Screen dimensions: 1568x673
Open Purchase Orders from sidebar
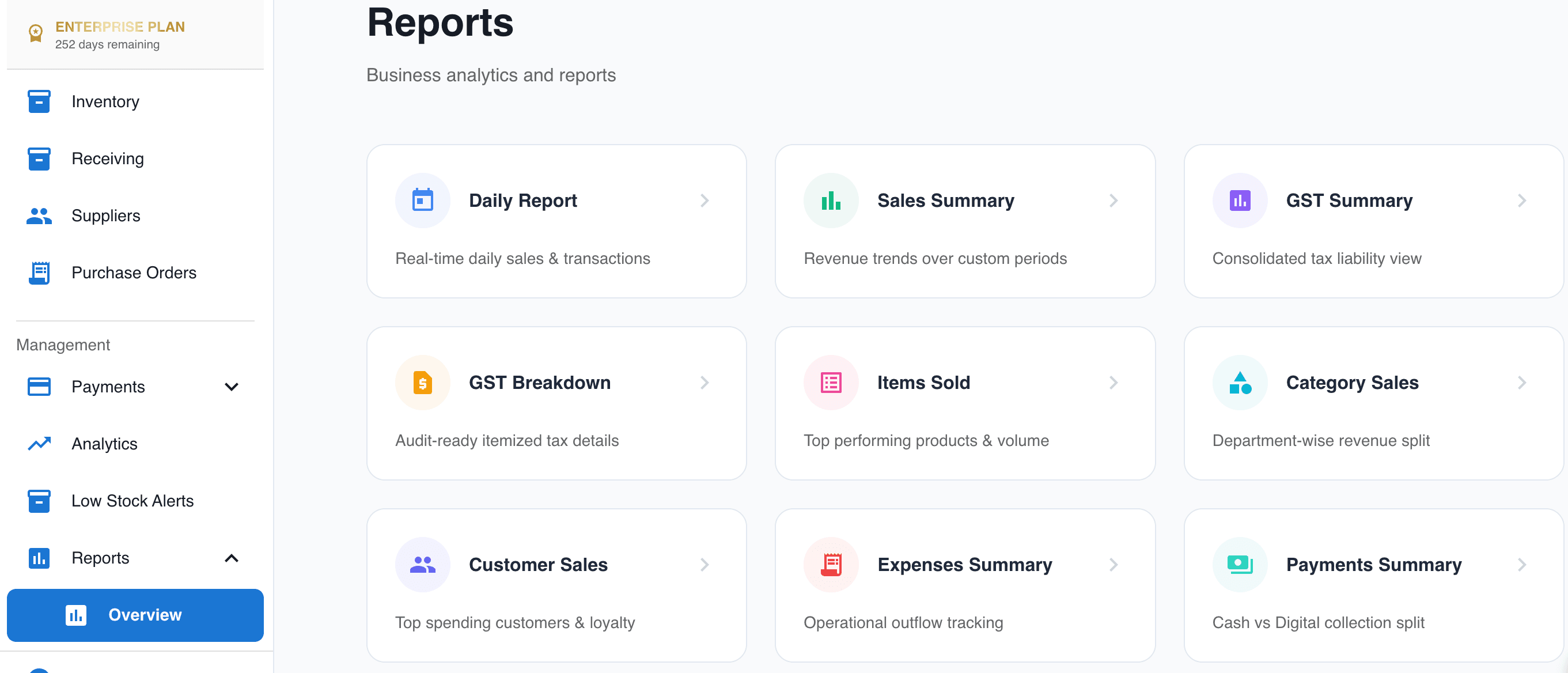click(135, 273)
